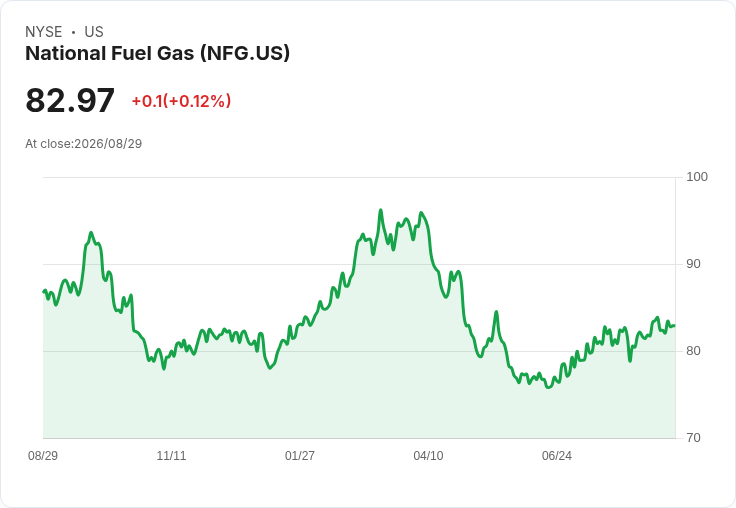
Task: Click the 100 y-axis price label
Action: click(697, 177)
